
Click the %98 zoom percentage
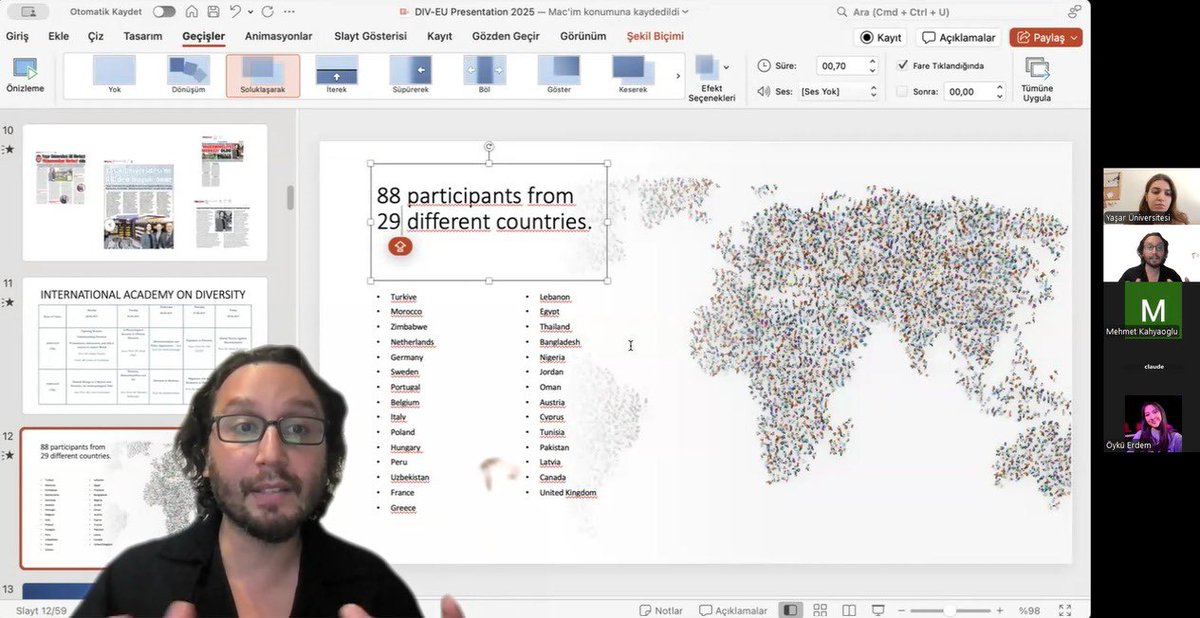point(1030,610)
